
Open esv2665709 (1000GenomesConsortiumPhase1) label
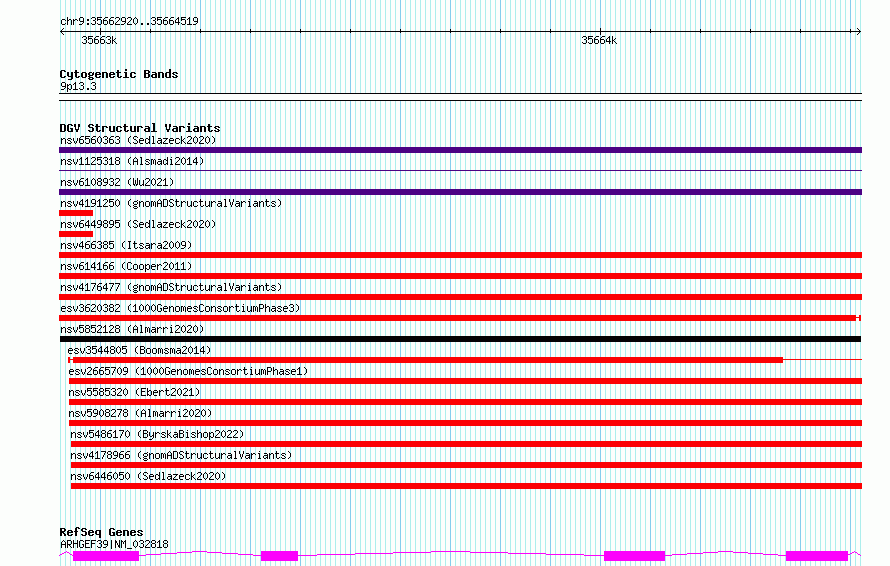click(x=188, y=371)
